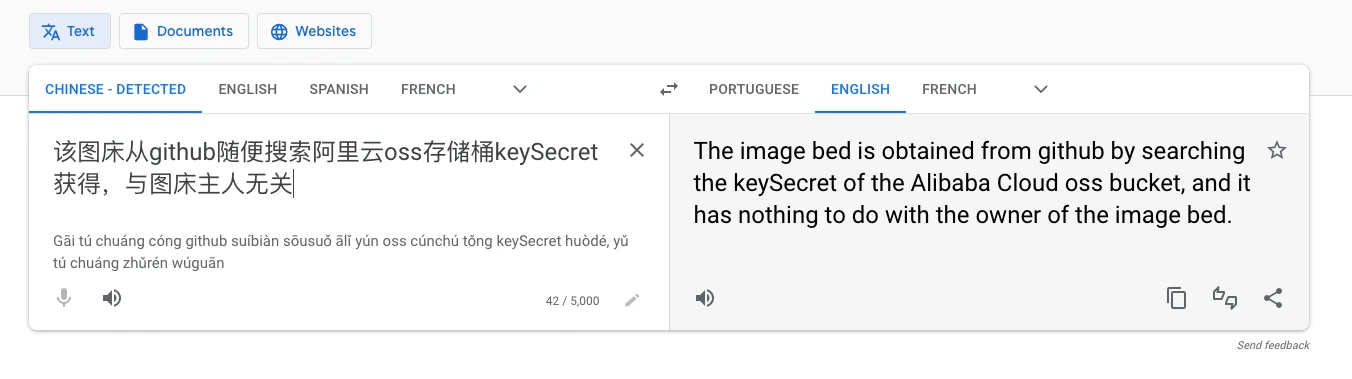
Task: Open the Send feedback link
Action: pyautogui.click(x=1273, y=345)
